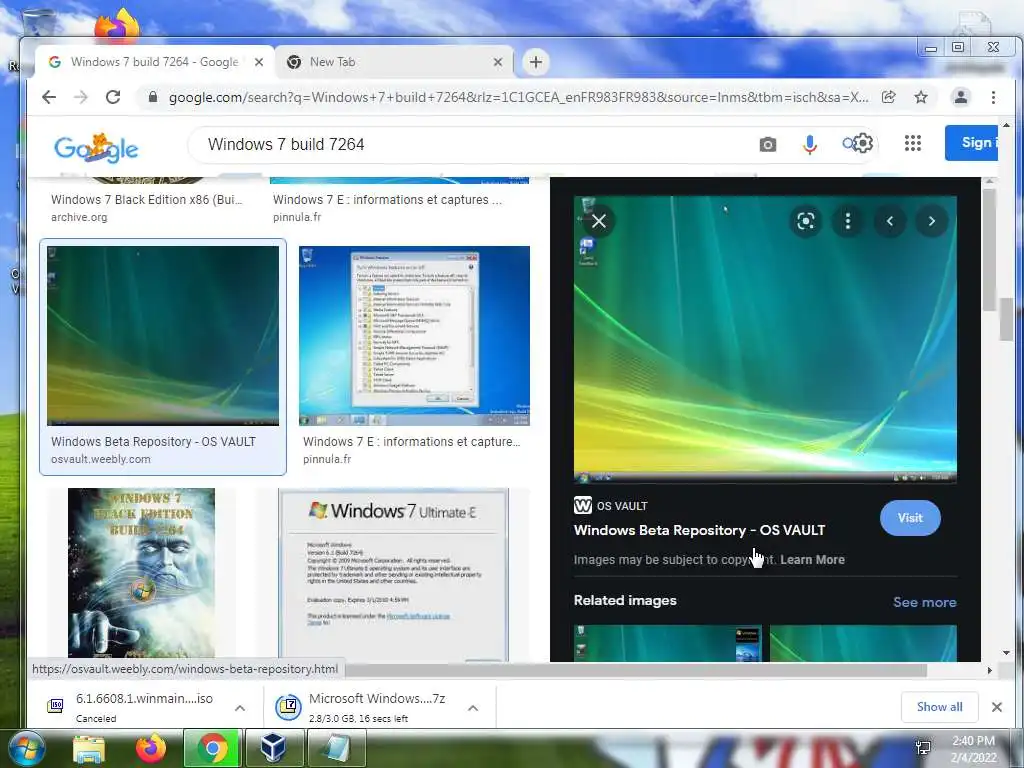Click the address bar URL
Image resolution: width=1024 pixels, height=768 pixels.
[x=519, y=97]
